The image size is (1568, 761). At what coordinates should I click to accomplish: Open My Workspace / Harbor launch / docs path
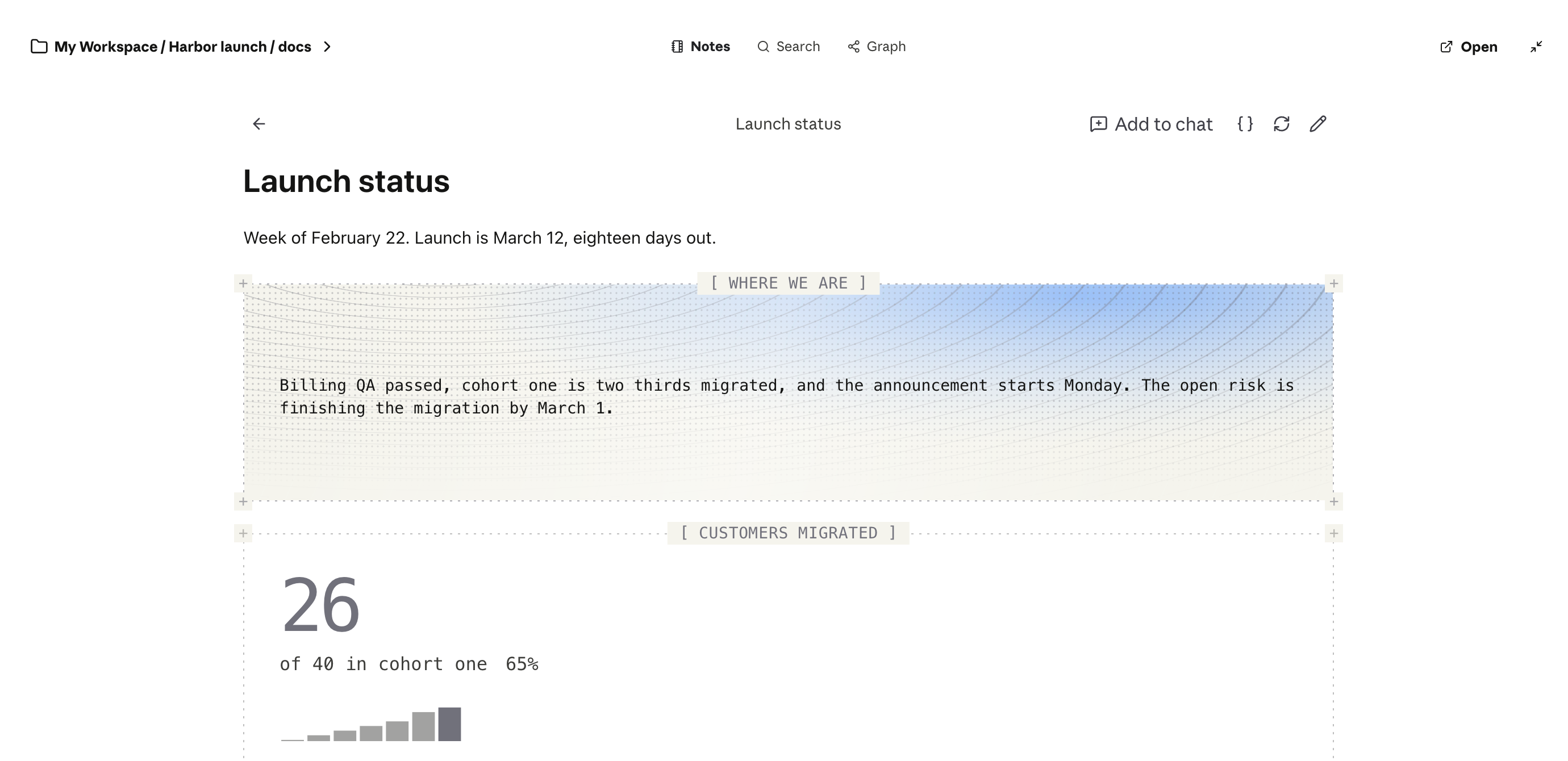[182, 47]
